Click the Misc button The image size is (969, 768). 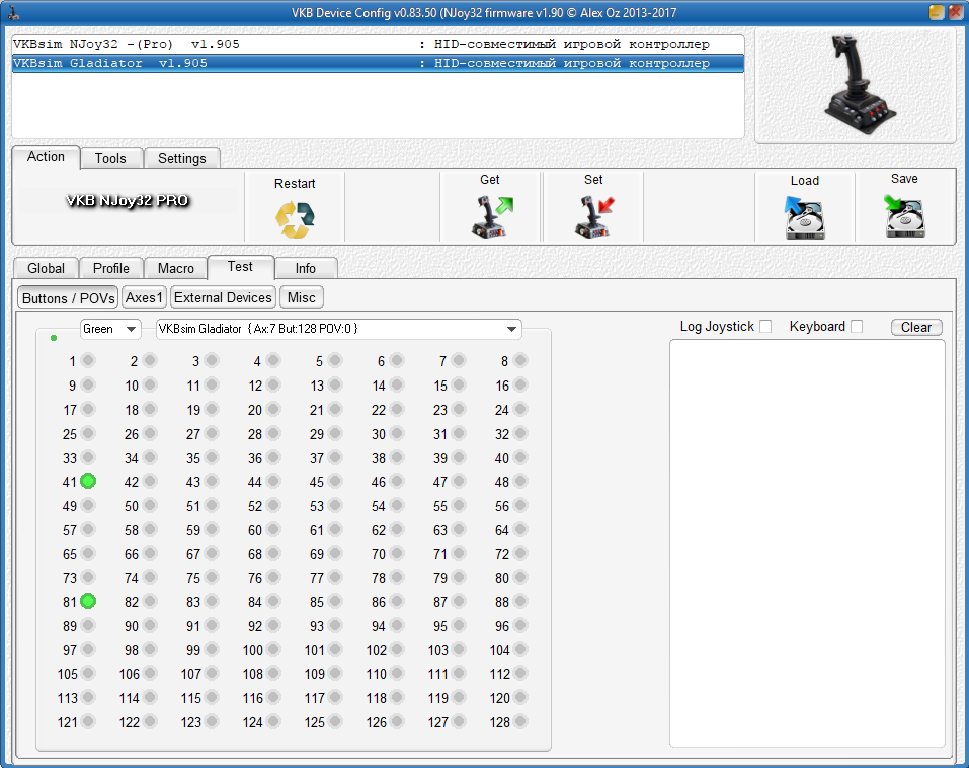(302, 297)
